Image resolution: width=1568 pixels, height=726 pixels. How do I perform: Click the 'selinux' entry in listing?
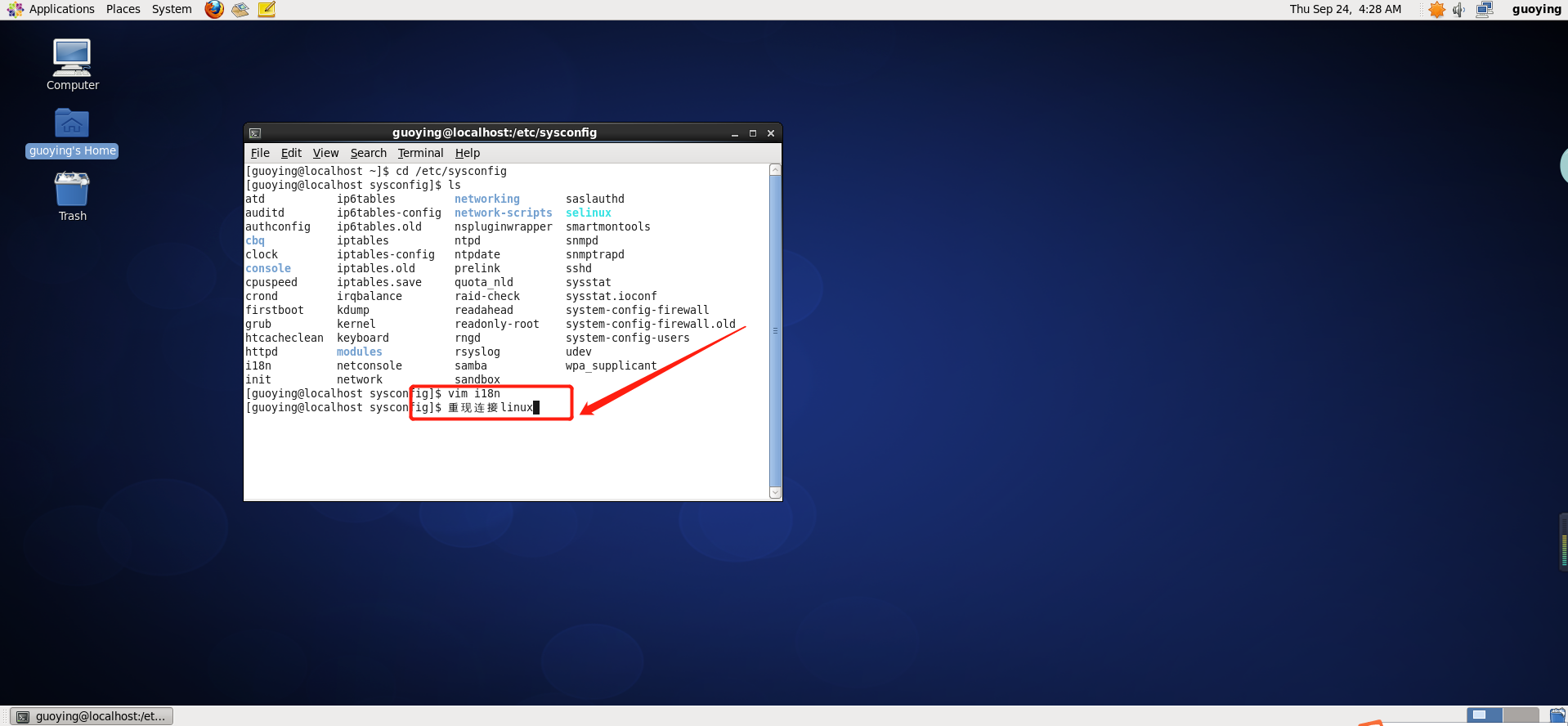coord(588,213)
